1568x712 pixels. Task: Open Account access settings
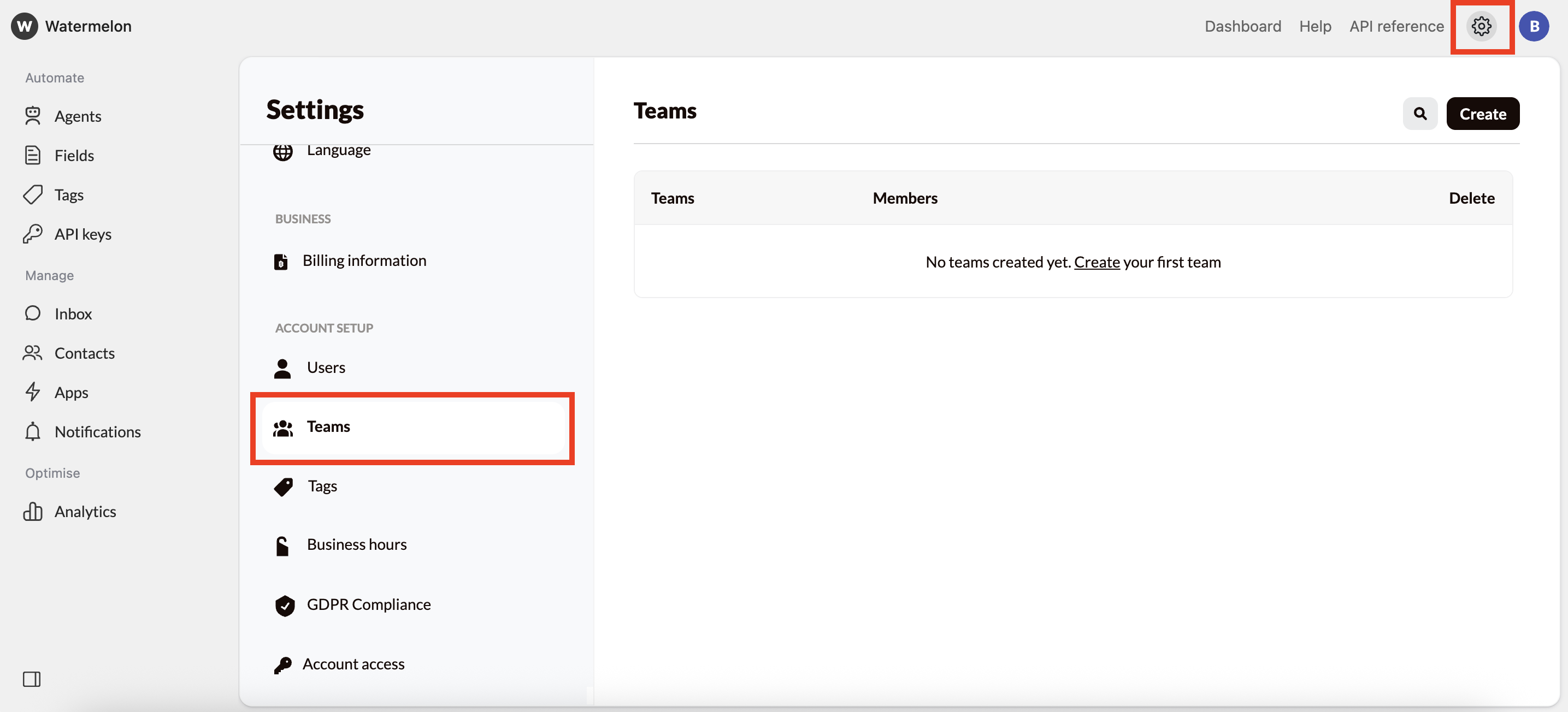tap(353, 664)
